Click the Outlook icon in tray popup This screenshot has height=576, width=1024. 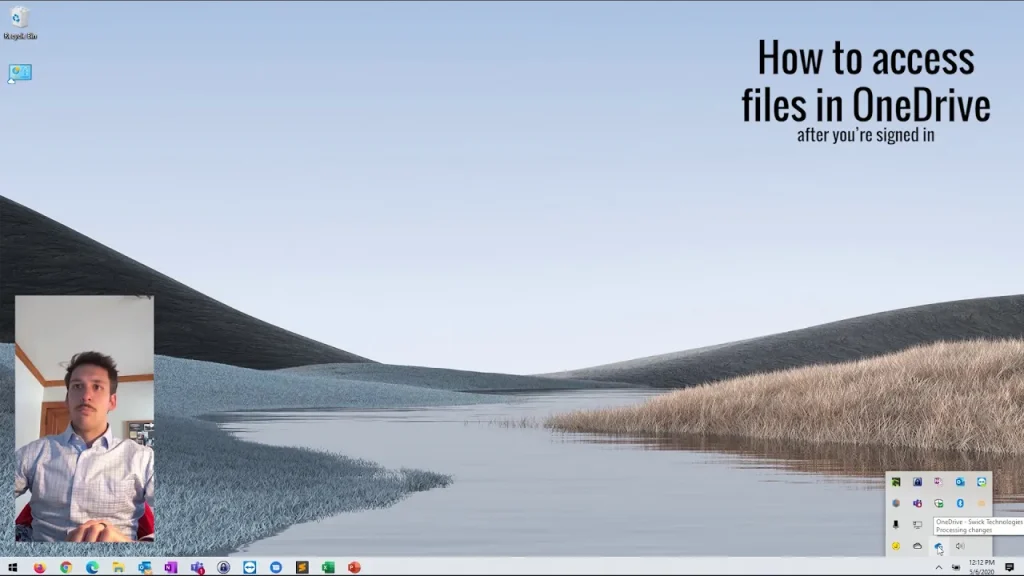pos(960,482)
